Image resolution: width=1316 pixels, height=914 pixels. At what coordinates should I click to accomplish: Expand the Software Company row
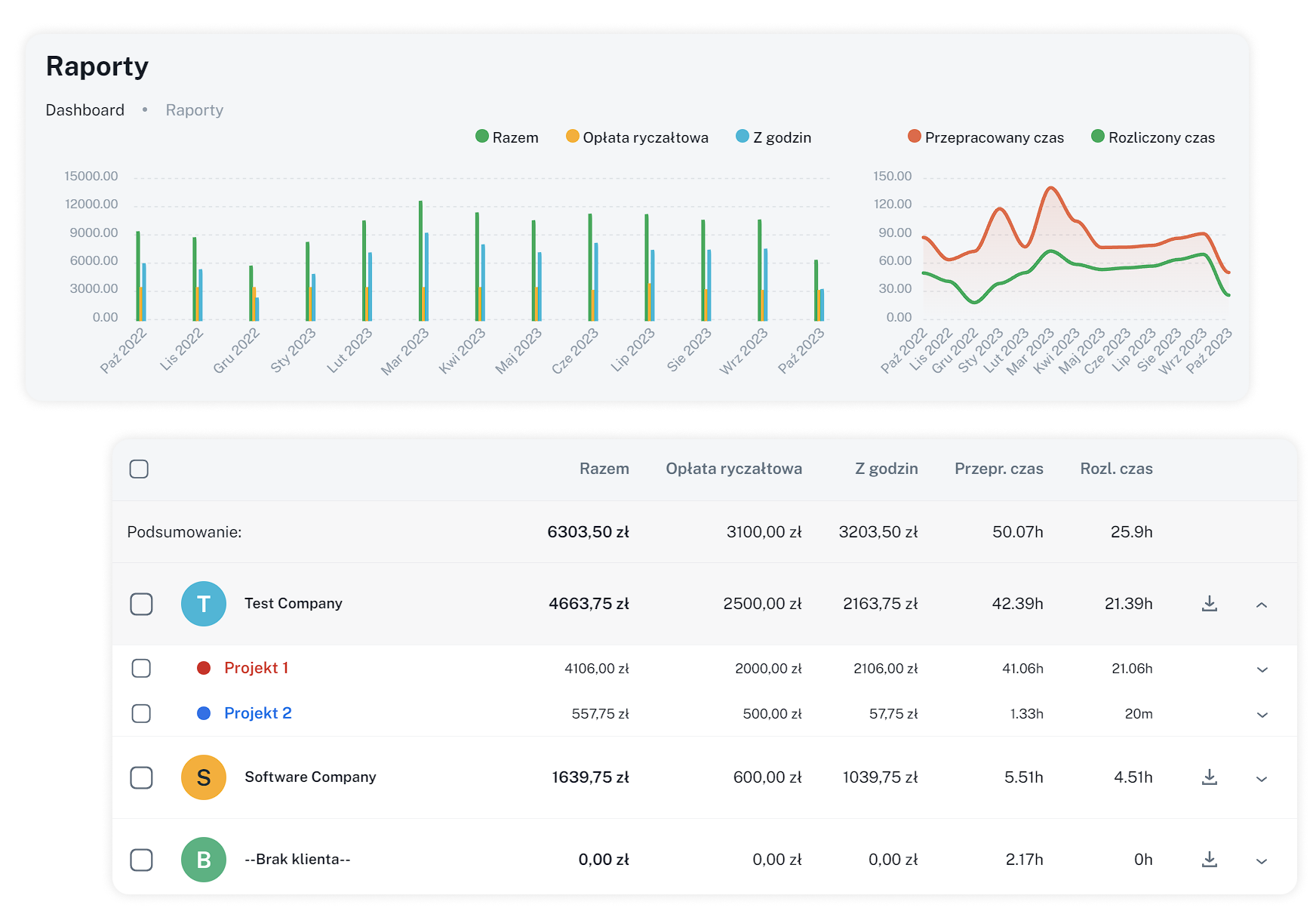(1262, 779)
